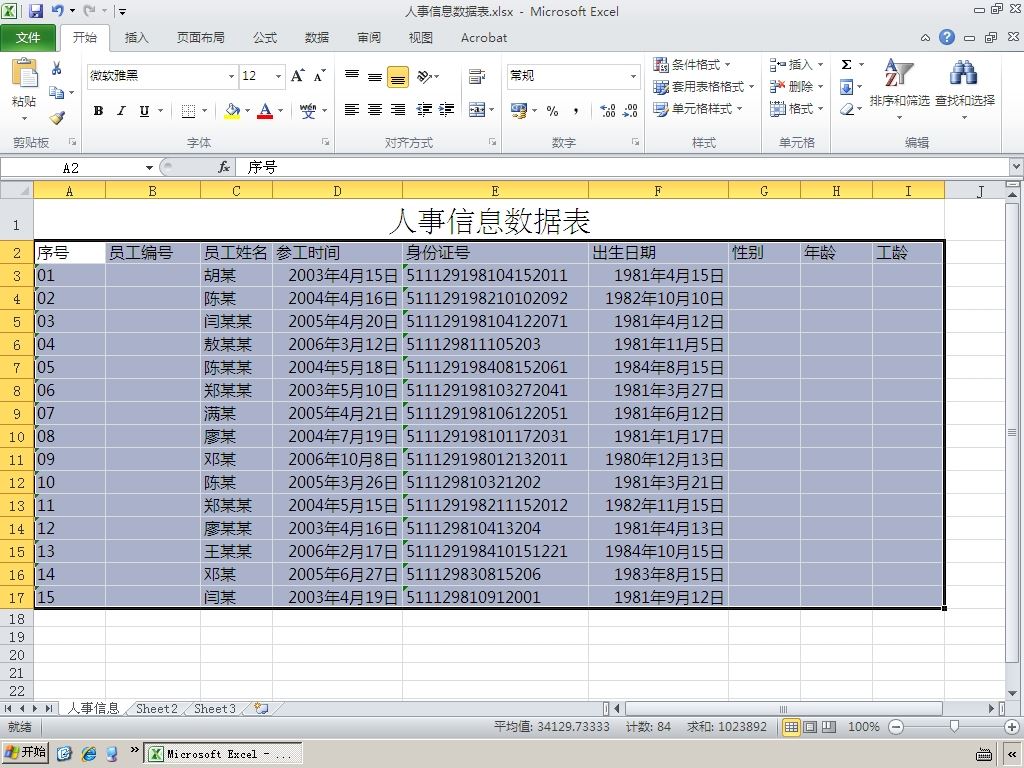
Task: Open the 套用表格格式 table format dropdown
Action: point(704,87)
